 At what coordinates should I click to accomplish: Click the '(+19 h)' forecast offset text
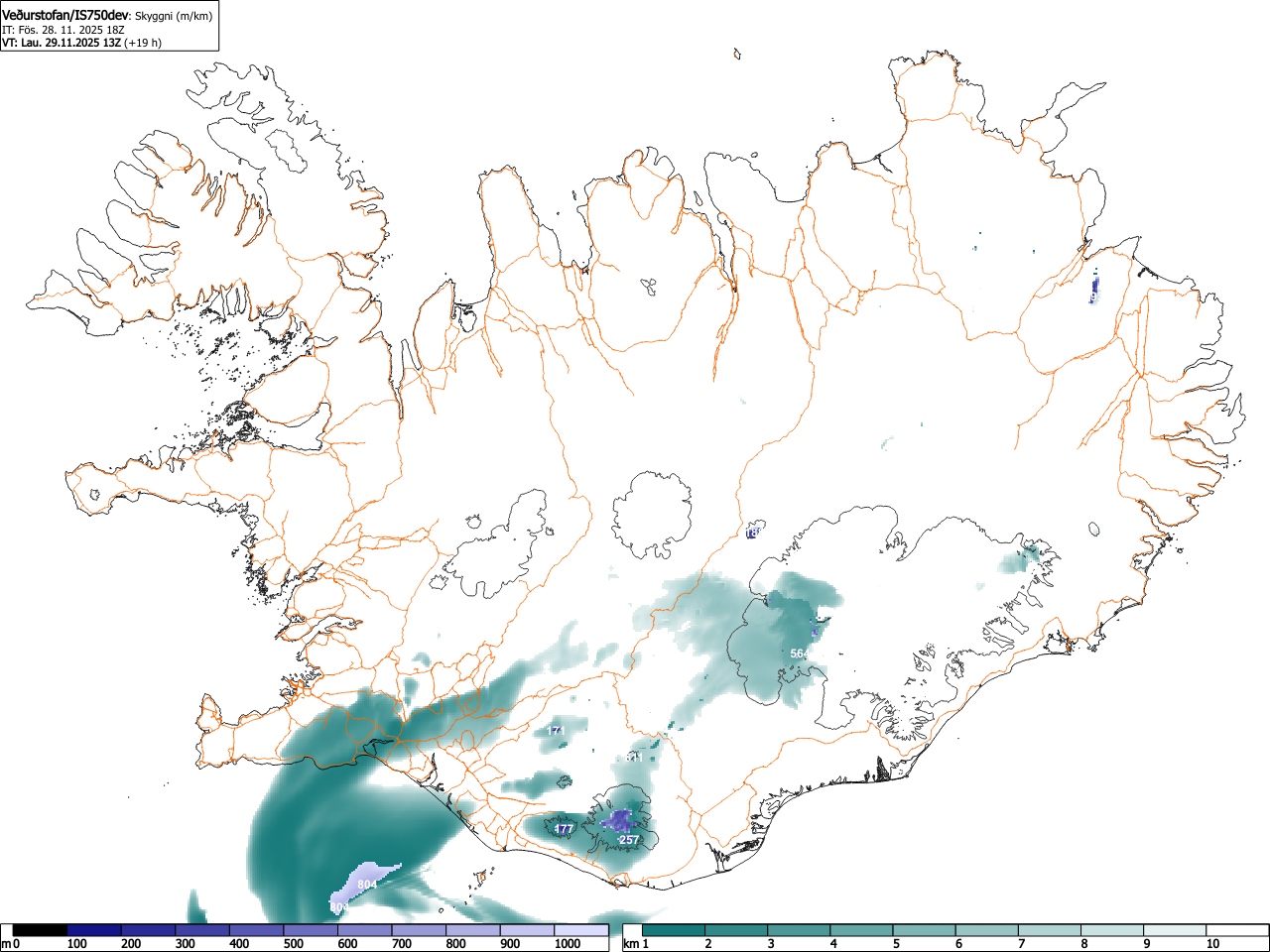[x=143, y=43]
